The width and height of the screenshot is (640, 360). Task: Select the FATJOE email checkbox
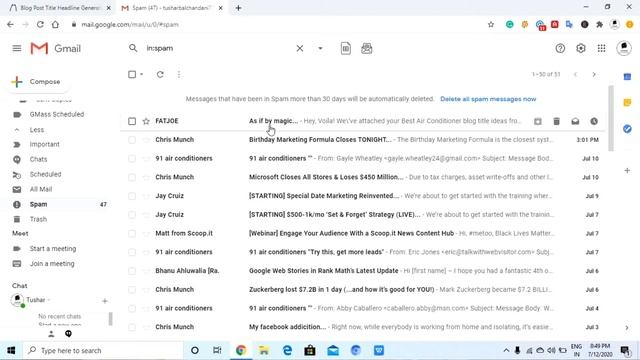(132, 121)
